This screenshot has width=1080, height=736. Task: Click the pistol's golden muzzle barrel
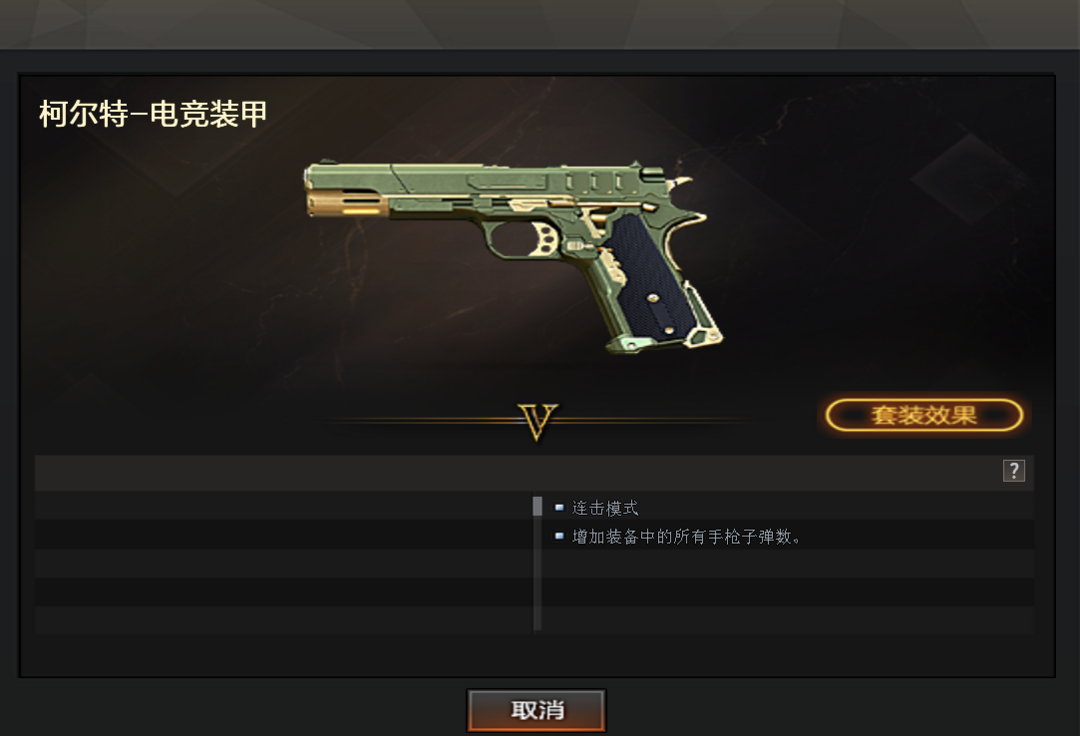pos(344,204)
